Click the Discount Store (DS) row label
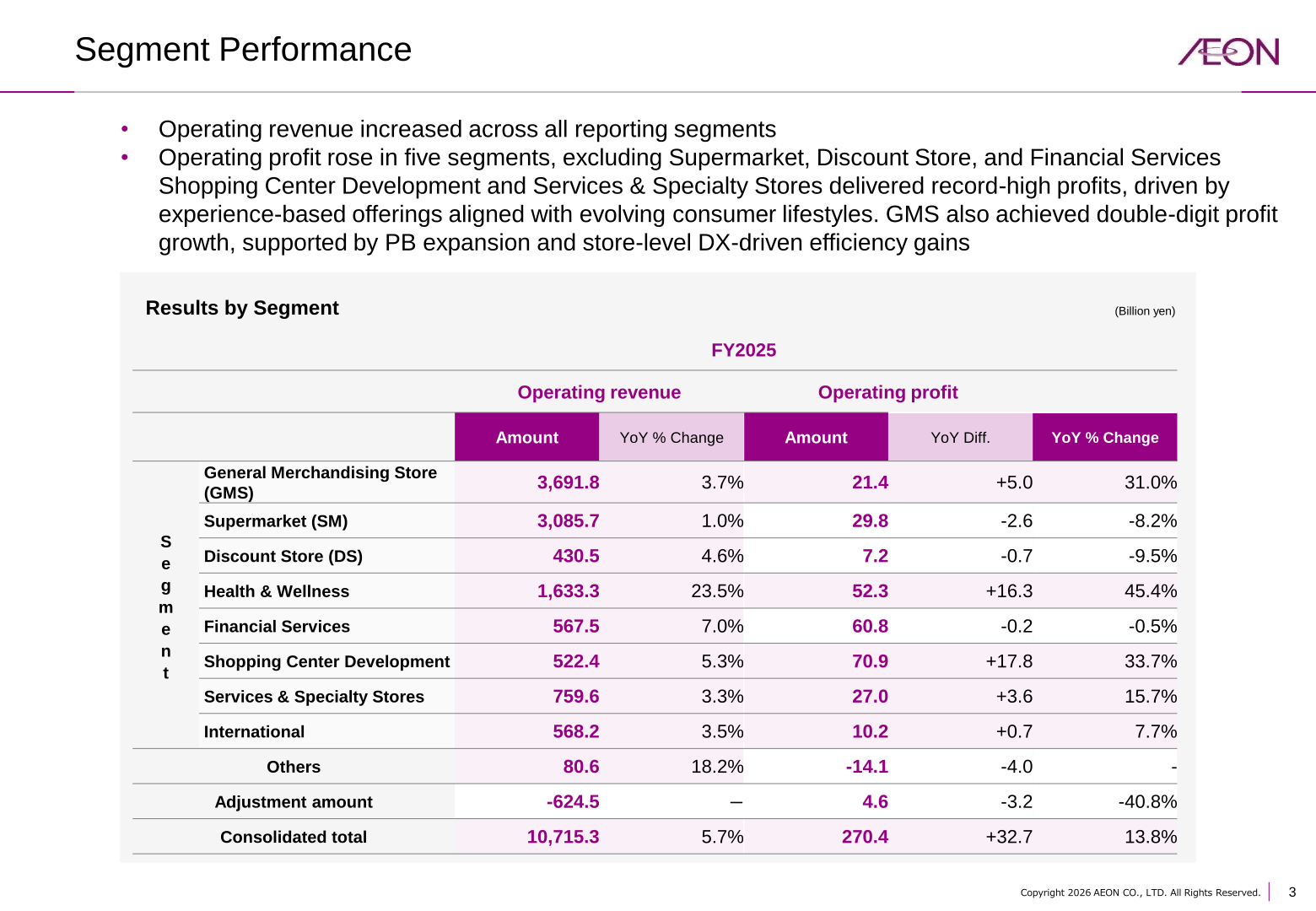Image resolution: width=1316 pixels, height=911 pixels. click(283, 557)
